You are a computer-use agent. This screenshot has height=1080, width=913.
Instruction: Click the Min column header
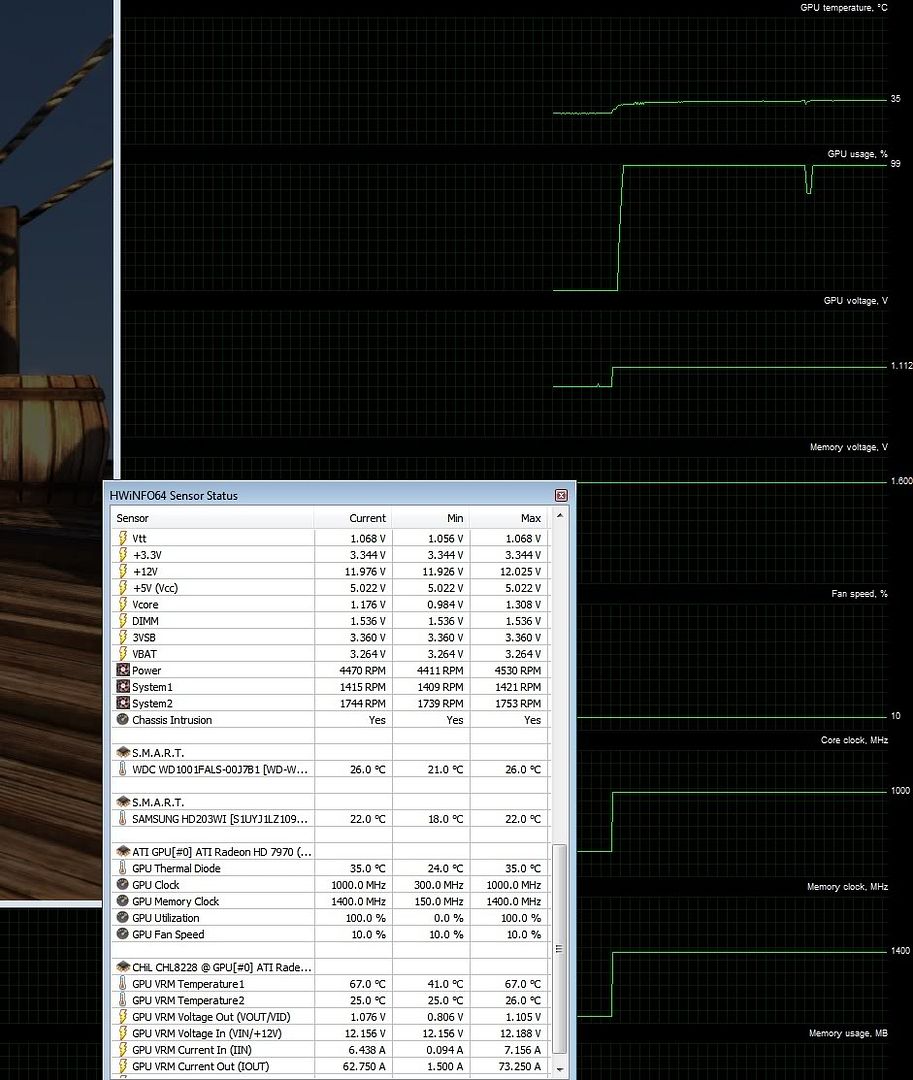(x=432, y=518)
